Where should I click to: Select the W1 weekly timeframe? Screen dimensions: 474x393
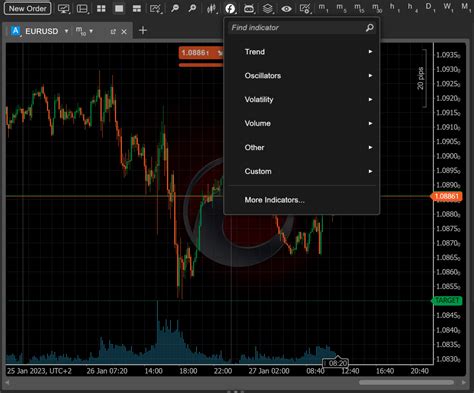pos(448,8)
